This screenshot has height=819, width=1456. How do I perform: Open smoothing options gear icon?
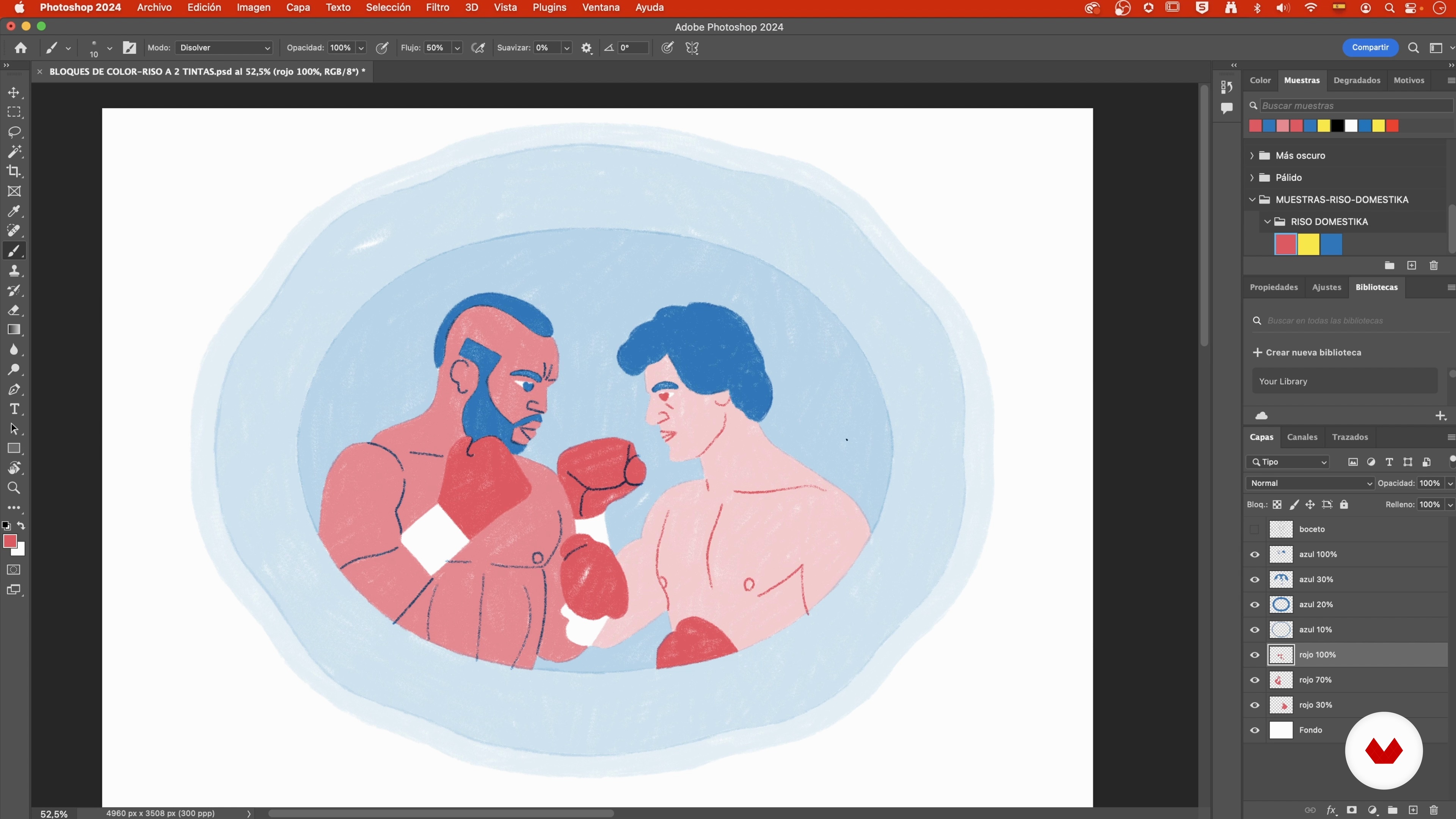(x=587, y=48)
